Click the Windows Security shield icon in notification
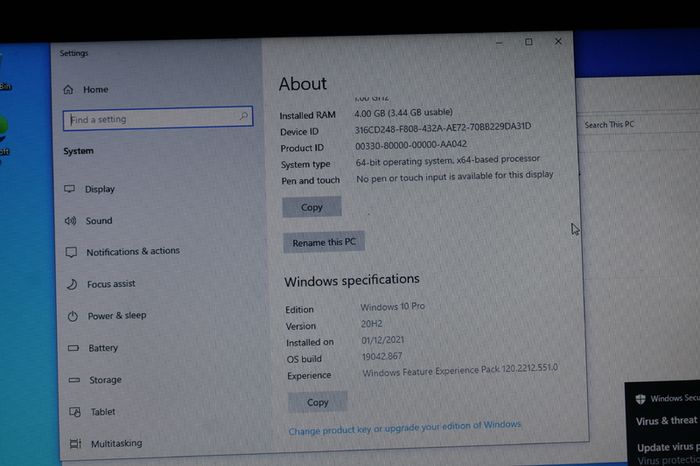Screen dimensions: 700x466 (640, 399)
